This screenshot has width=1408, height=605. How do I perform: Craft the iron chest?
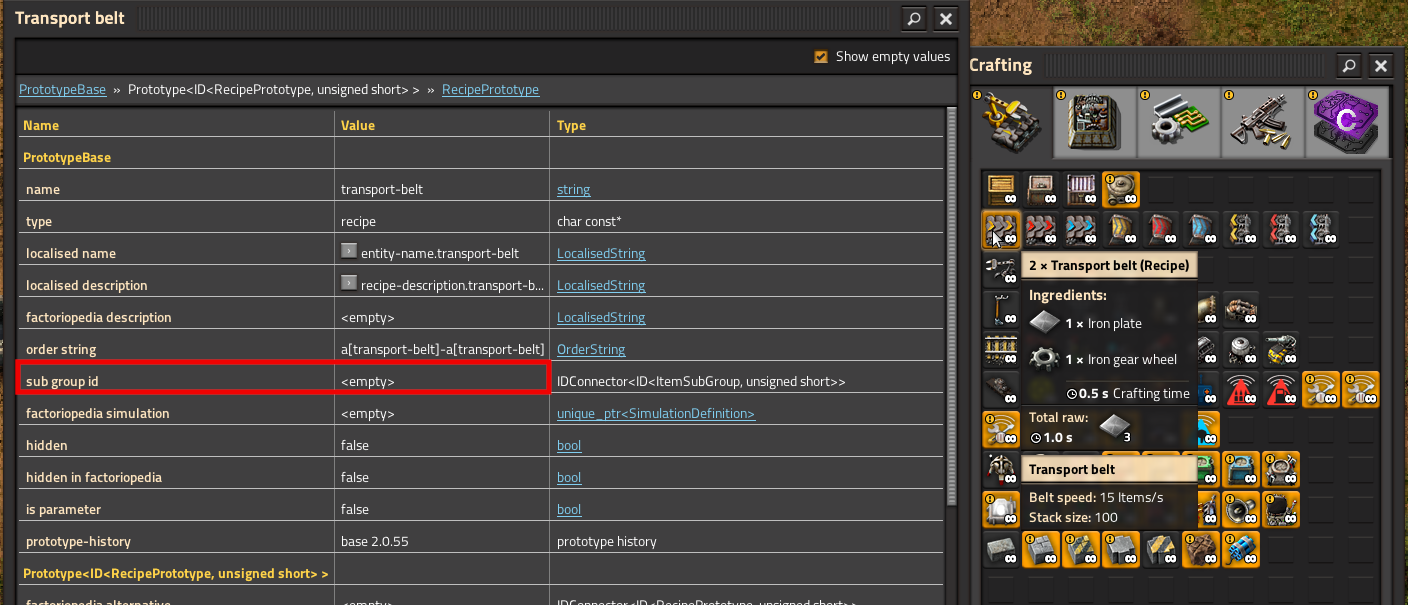pos(1041,190)
